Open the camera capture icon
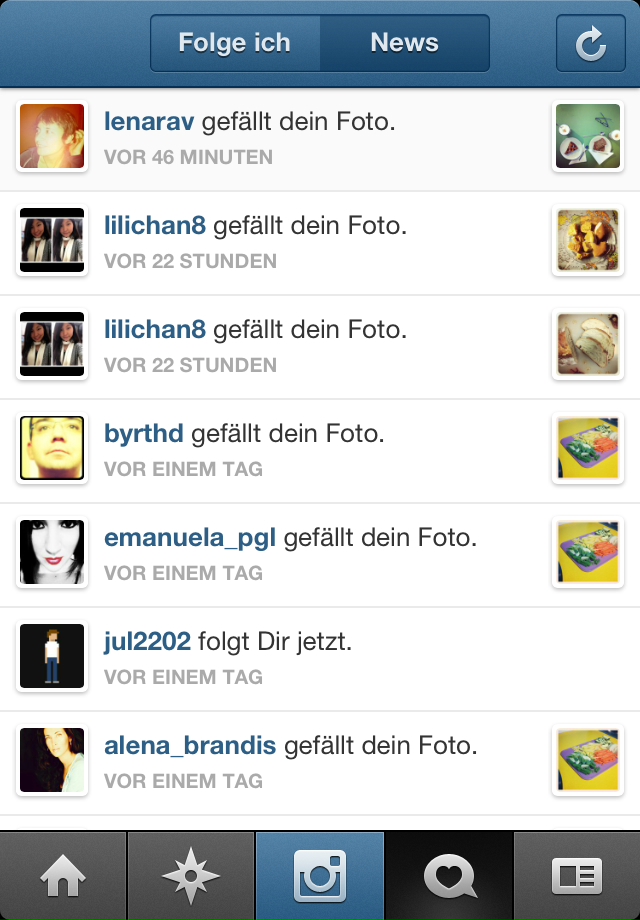 tap(320, 875)
